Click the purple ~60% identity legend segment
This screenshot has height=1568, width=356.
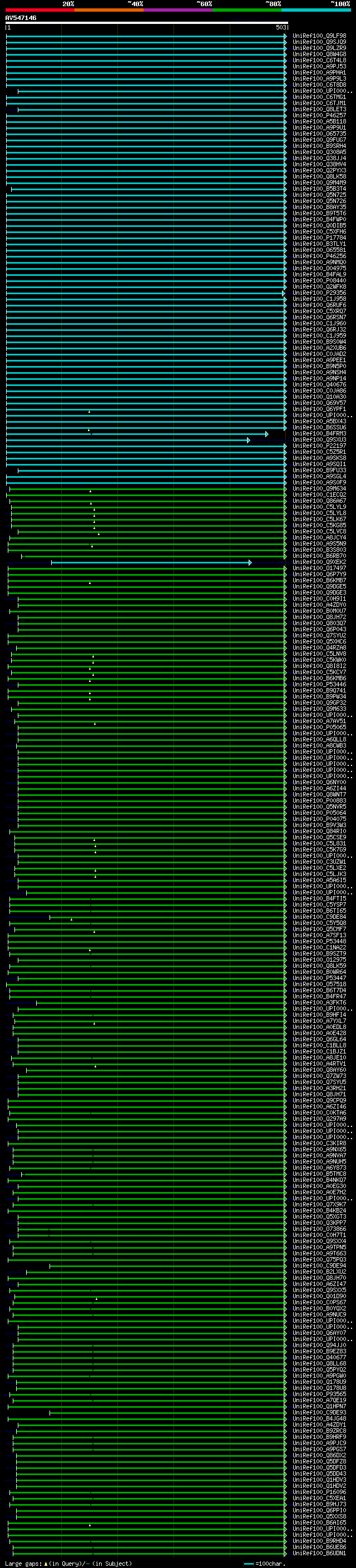click(179, 10)
